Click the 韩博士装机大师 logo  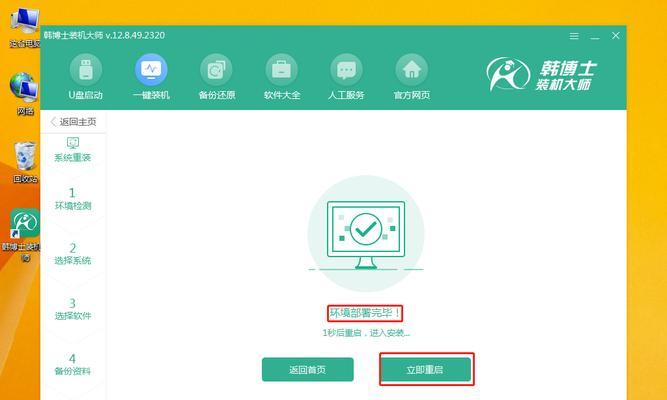pyautogui.click(x=542, y=75)
